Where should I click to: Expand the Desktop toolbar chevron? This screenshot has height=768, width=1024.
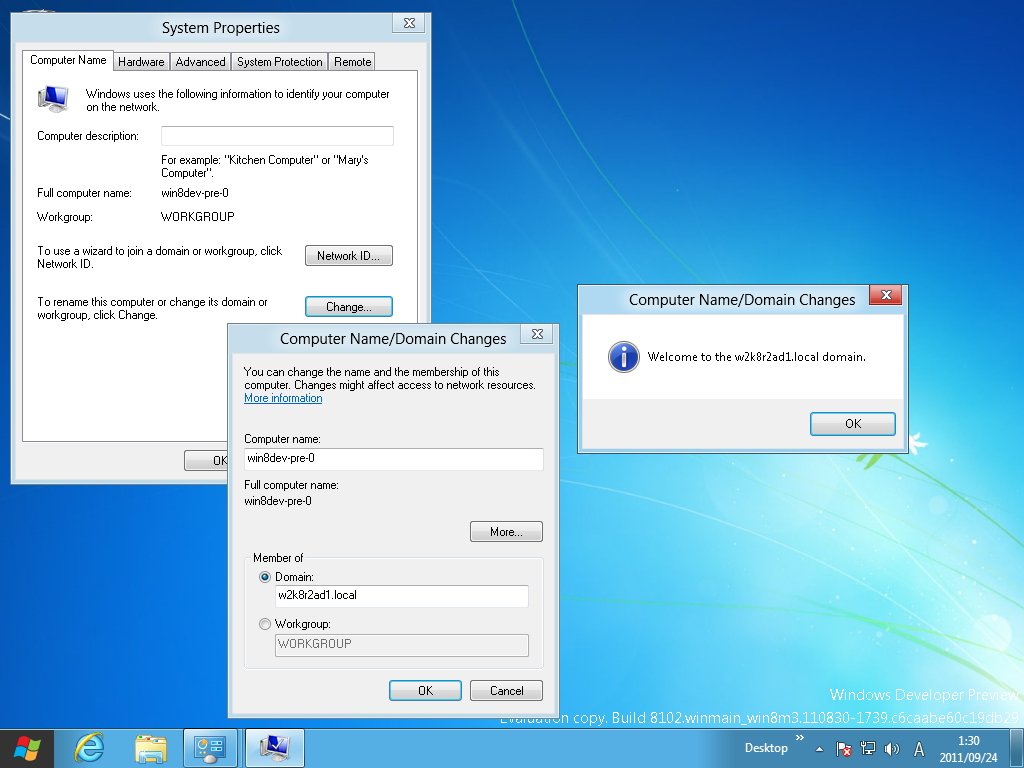799,738
